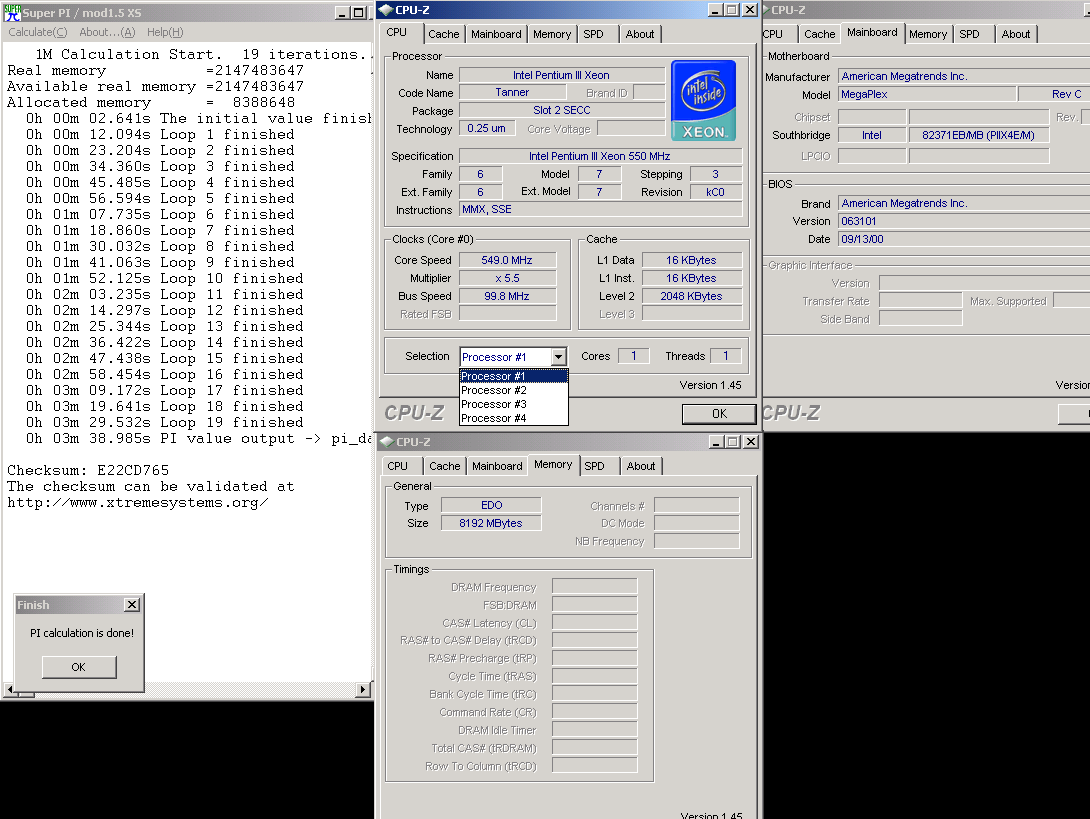Click memory Size field 8192 MBytes
Screen dimensions: 1090x819
click(x=491, y=524)
